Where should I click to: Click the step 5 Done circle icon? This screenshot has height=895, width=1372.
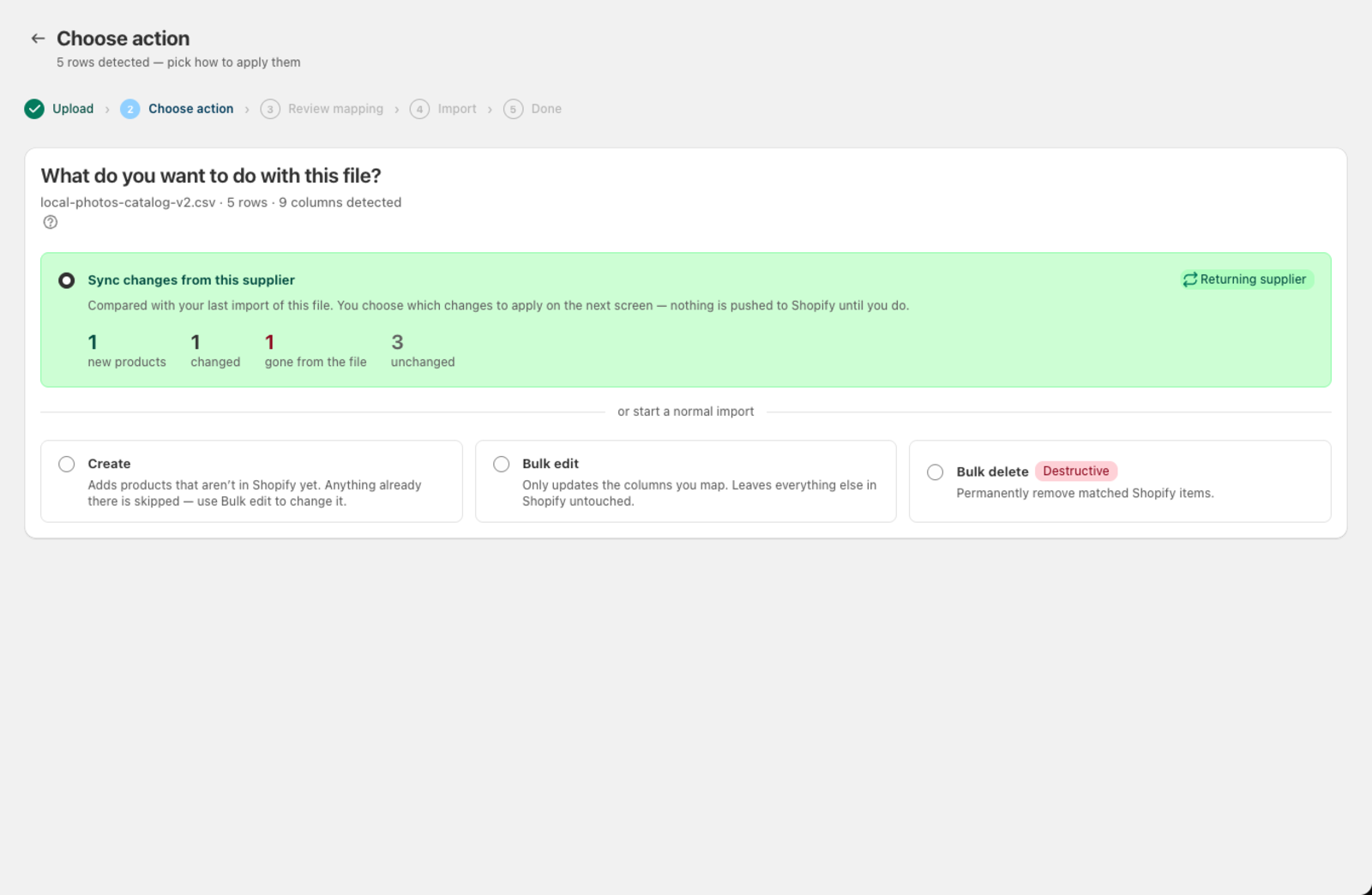coord(513,109)
